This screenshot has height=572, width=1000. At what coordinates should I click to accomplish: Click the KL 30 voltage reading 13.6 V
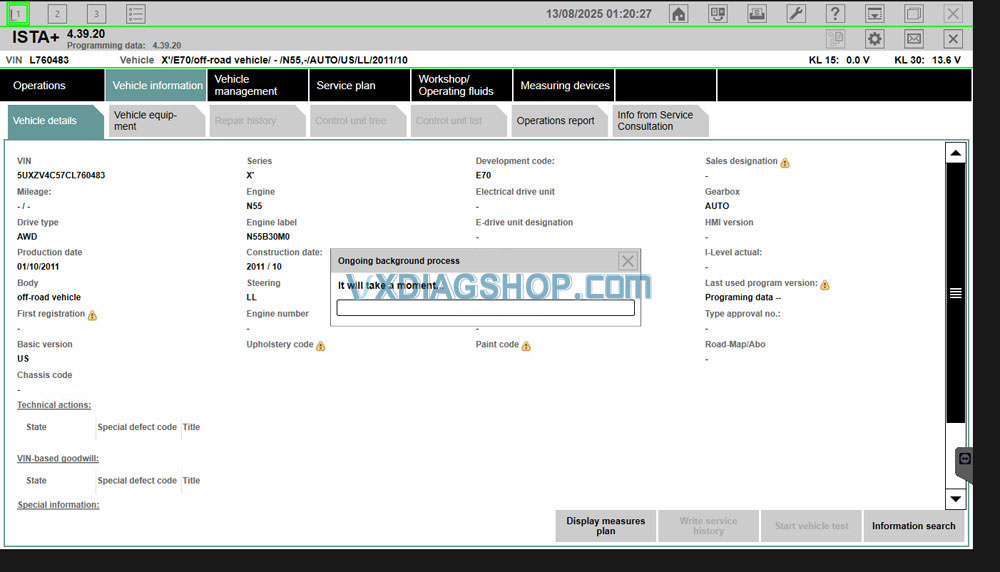(x=946, y=60)
